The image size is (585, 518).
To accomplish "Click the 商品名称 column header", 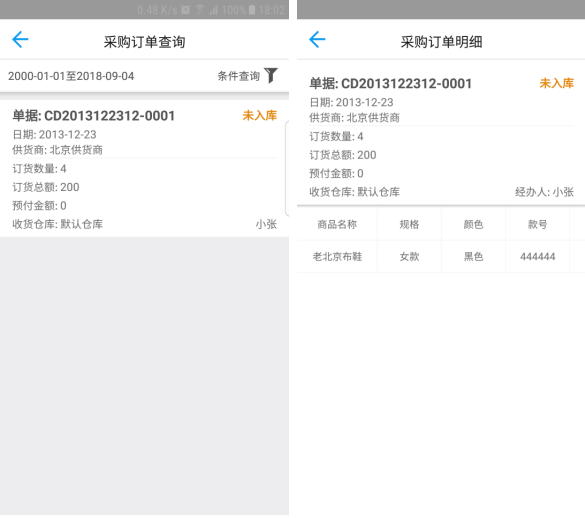I will point(337,224).
